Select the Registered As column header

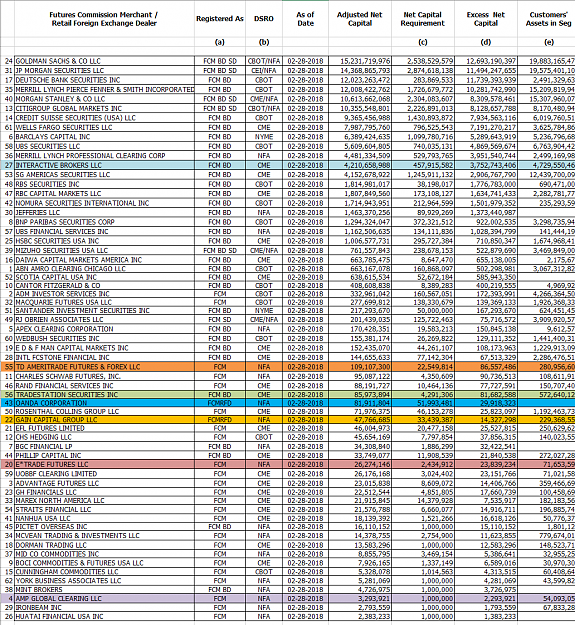click(220, 19)
